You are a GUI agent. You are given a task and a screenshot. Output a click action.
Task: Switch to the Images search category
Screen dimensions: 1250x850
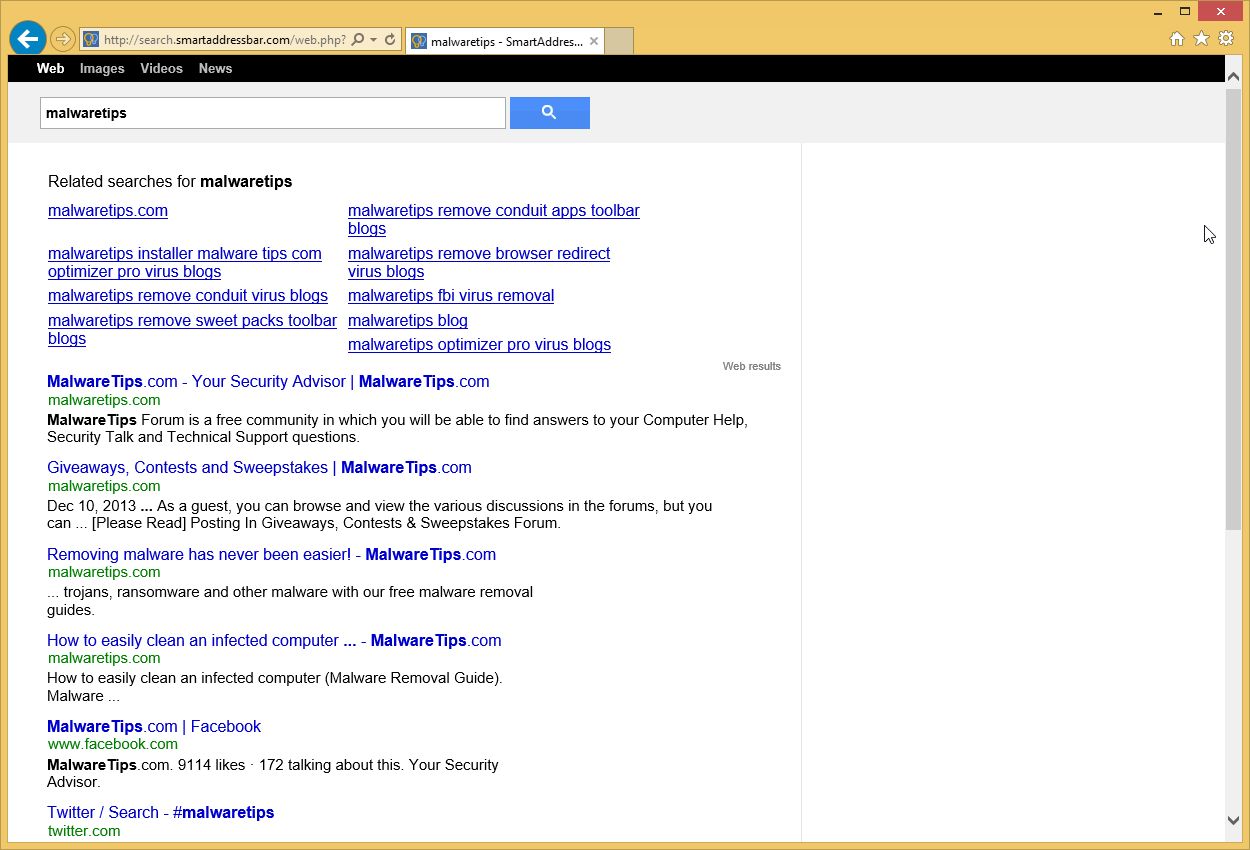101,68
